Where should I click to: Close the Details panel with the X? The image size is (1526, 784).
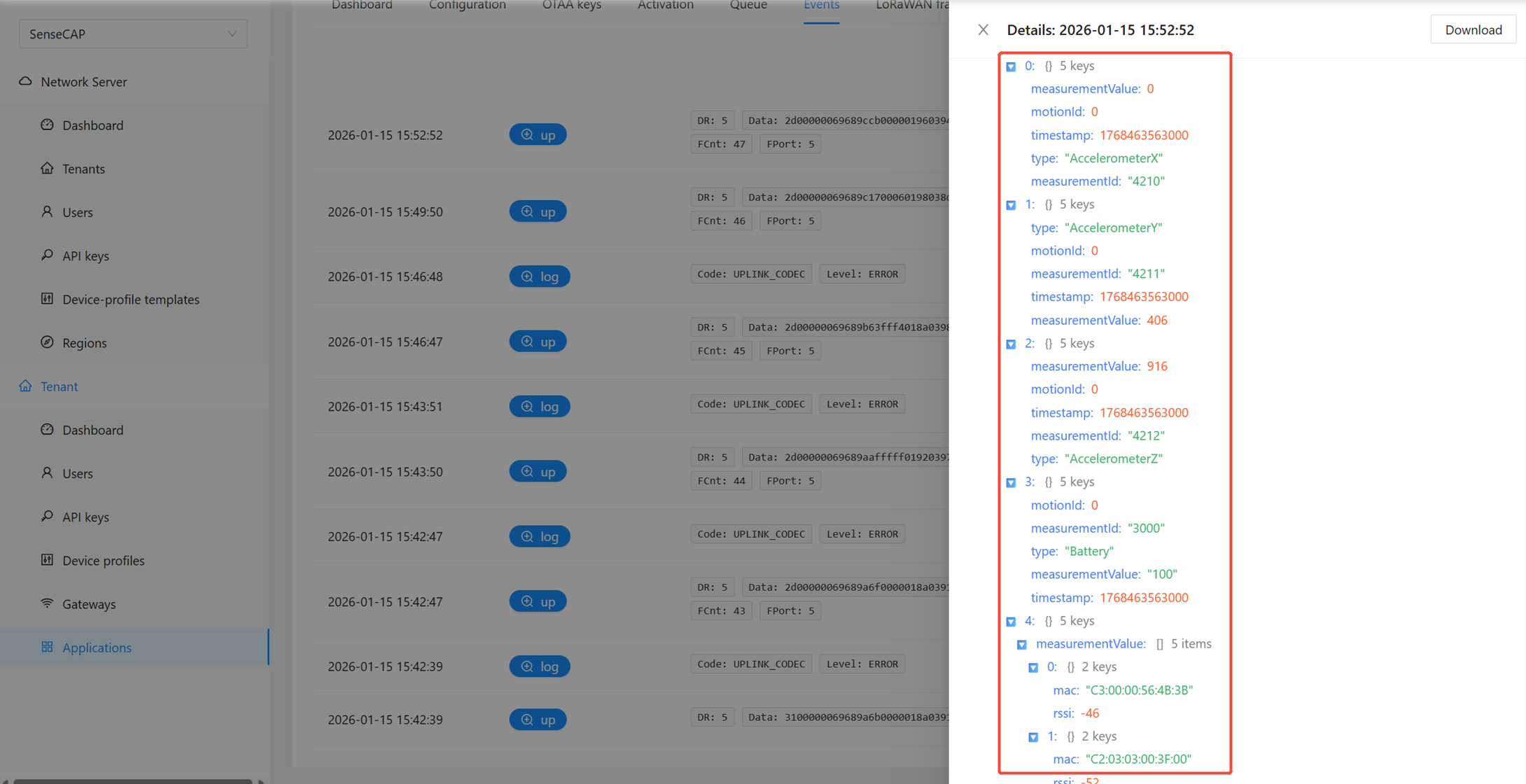[x=983, y=29]
